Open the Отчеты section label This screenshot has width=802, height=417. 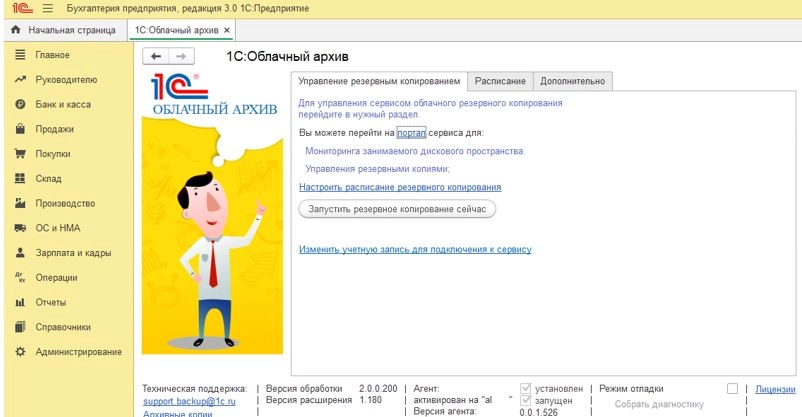[x=51, y=302]
